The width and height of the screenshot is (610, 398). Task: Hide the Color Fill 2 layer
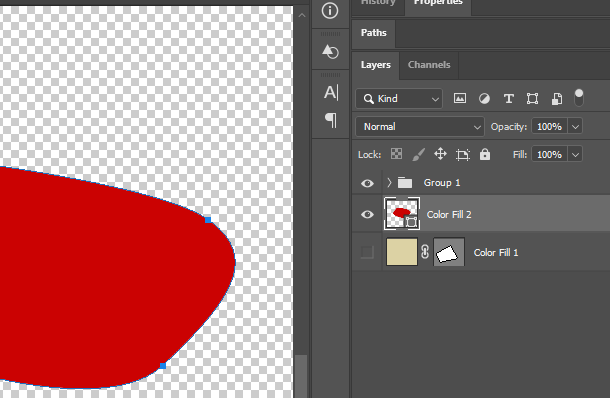click(367, 214)
